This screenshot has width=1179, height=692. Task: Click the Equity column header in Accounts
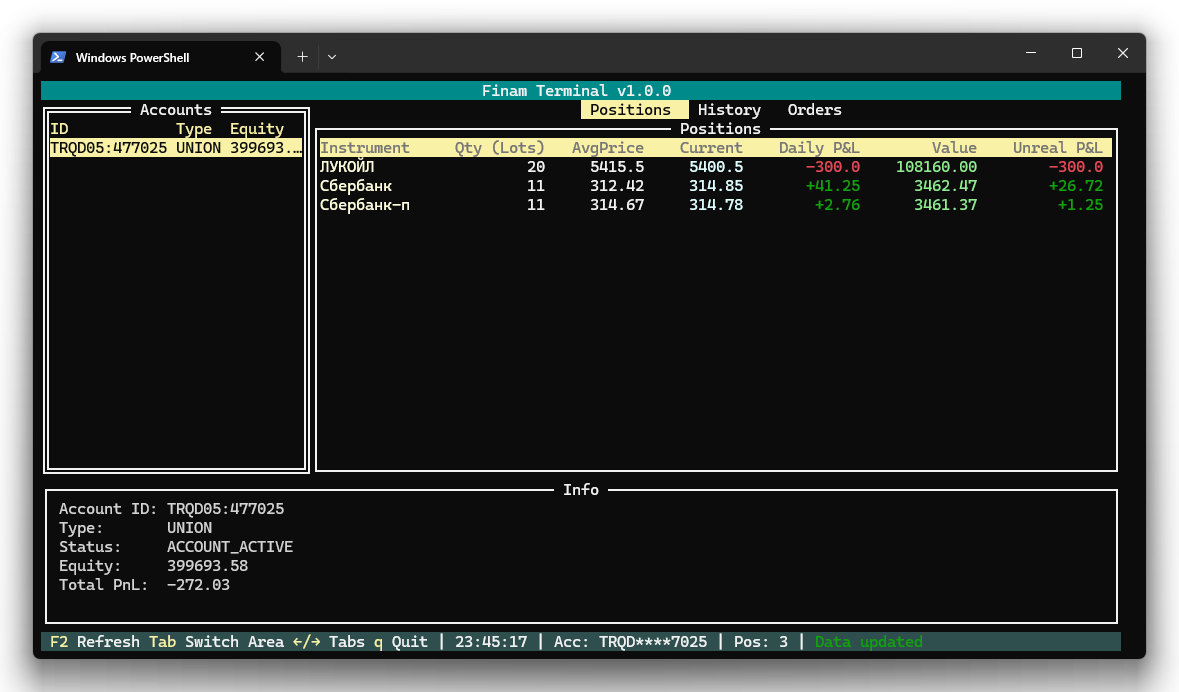257,129
